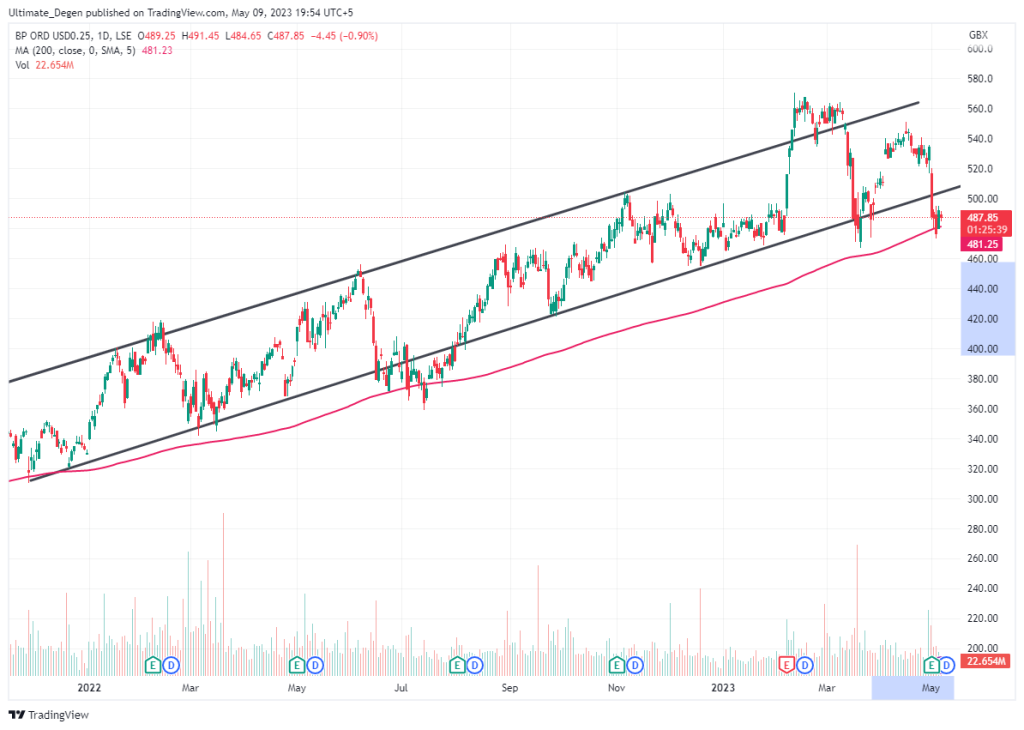Open the earnings E marker at May 2022

297,665
